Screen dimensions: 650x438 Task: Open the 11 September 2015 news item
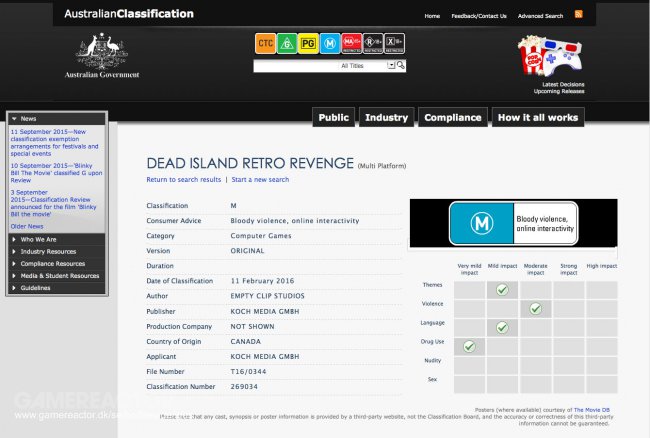click(x=54, y=143)
